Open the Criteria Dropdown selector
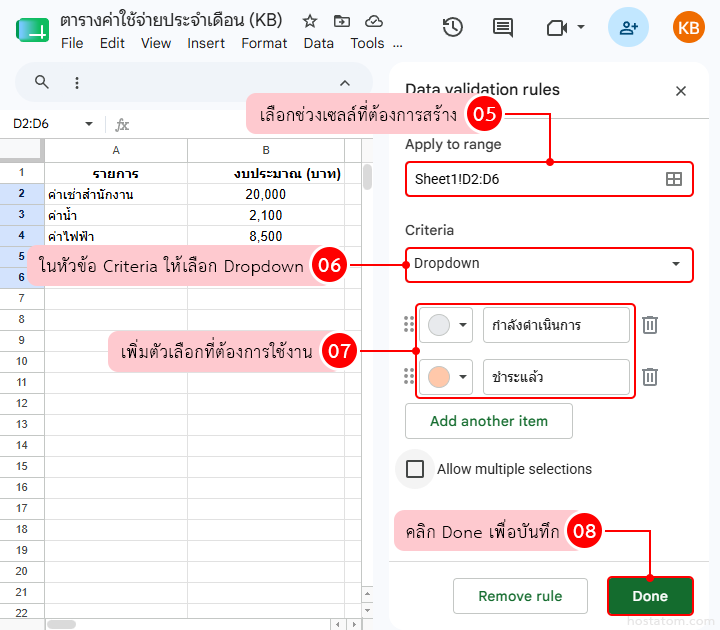The image size is (720, 630). click(549, 264)
